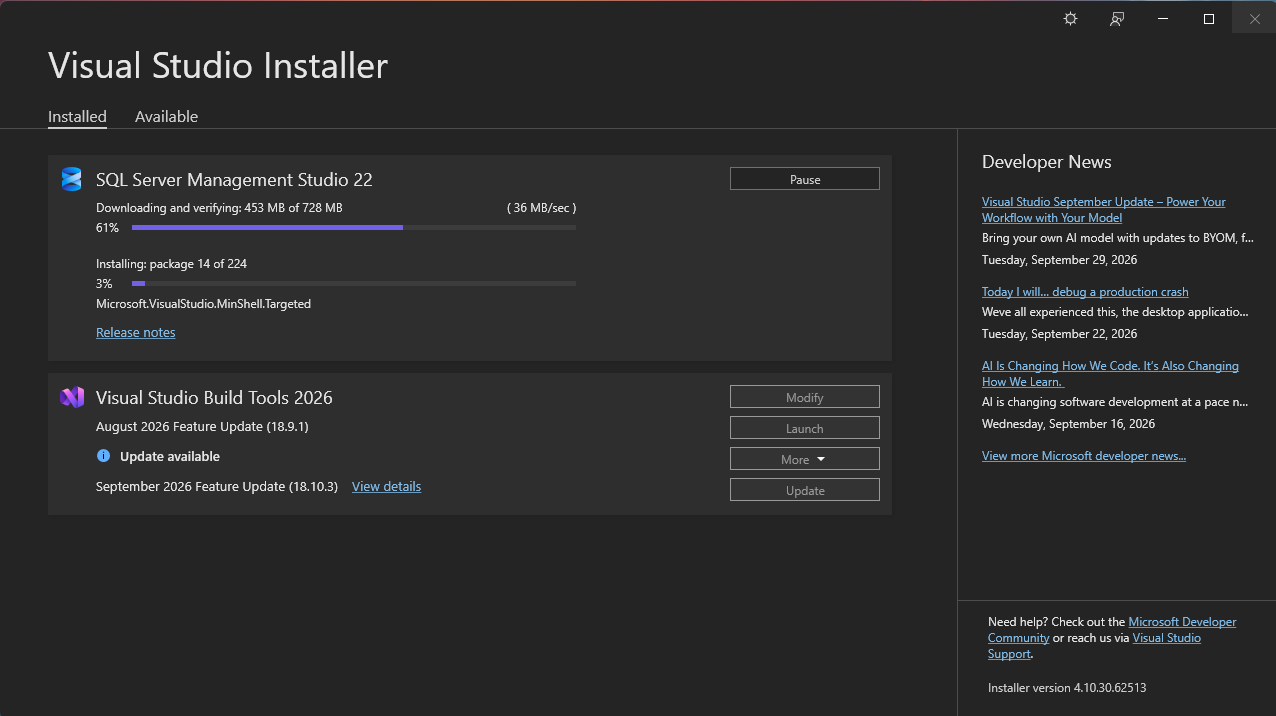This screenshot has height=716, width=1276.
Task: Open 'Today I will... debug a production crash' article
Action: (1085, 292)
